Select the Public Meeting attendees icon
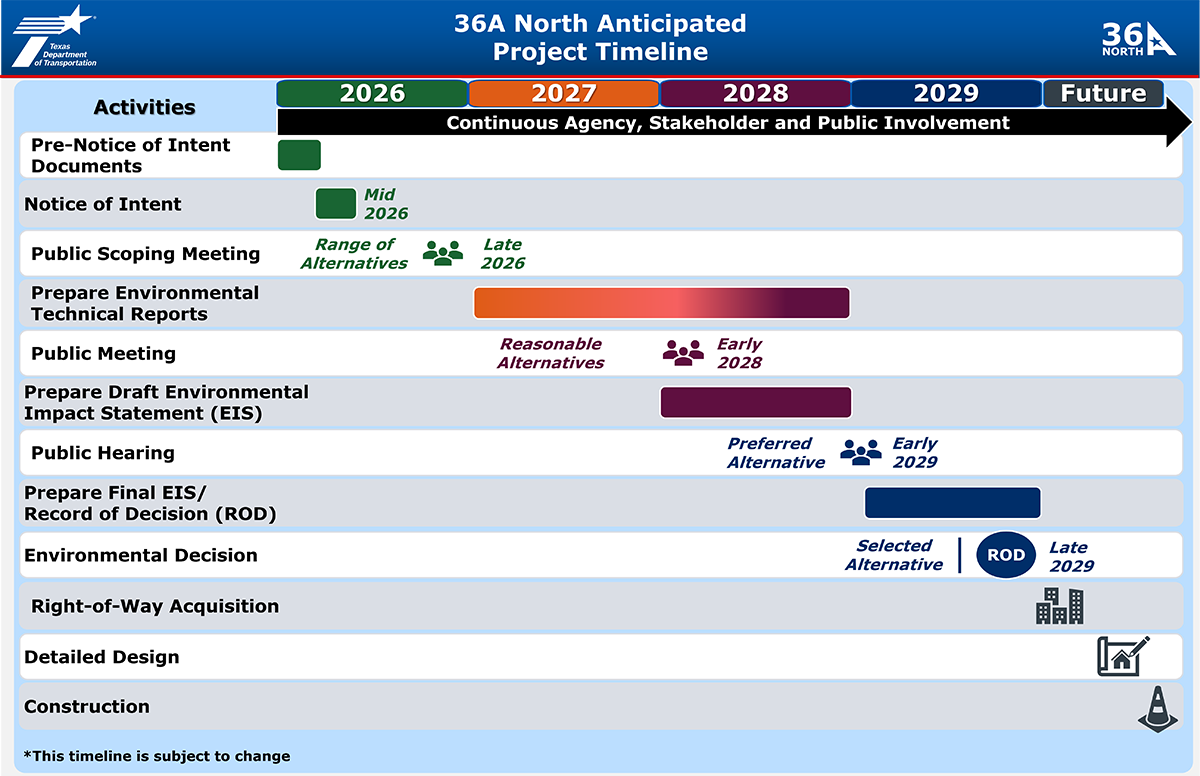Screen dimensions: 1200x776 (682, 352)
